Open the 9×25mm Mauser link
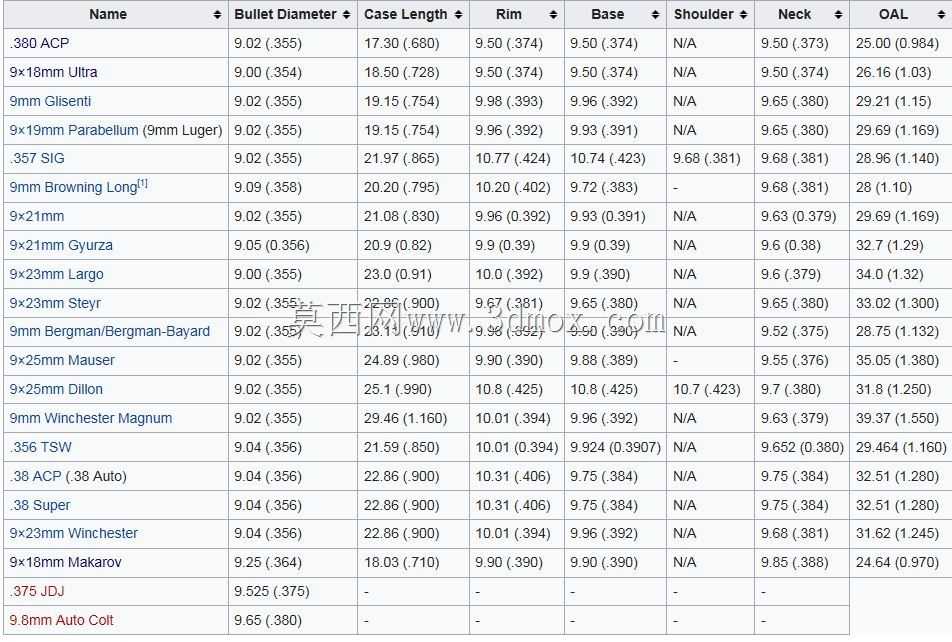The width and height of the screenshot is (952, 642). pyautogui.click(x=62, y=360)
